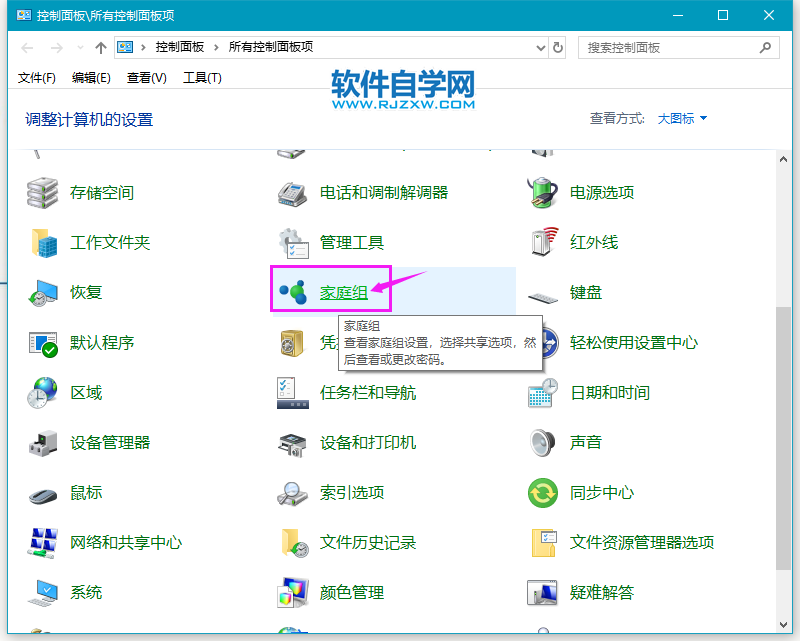
Task: Open the 工具(T) menu
Action: (x=202, y=78)
